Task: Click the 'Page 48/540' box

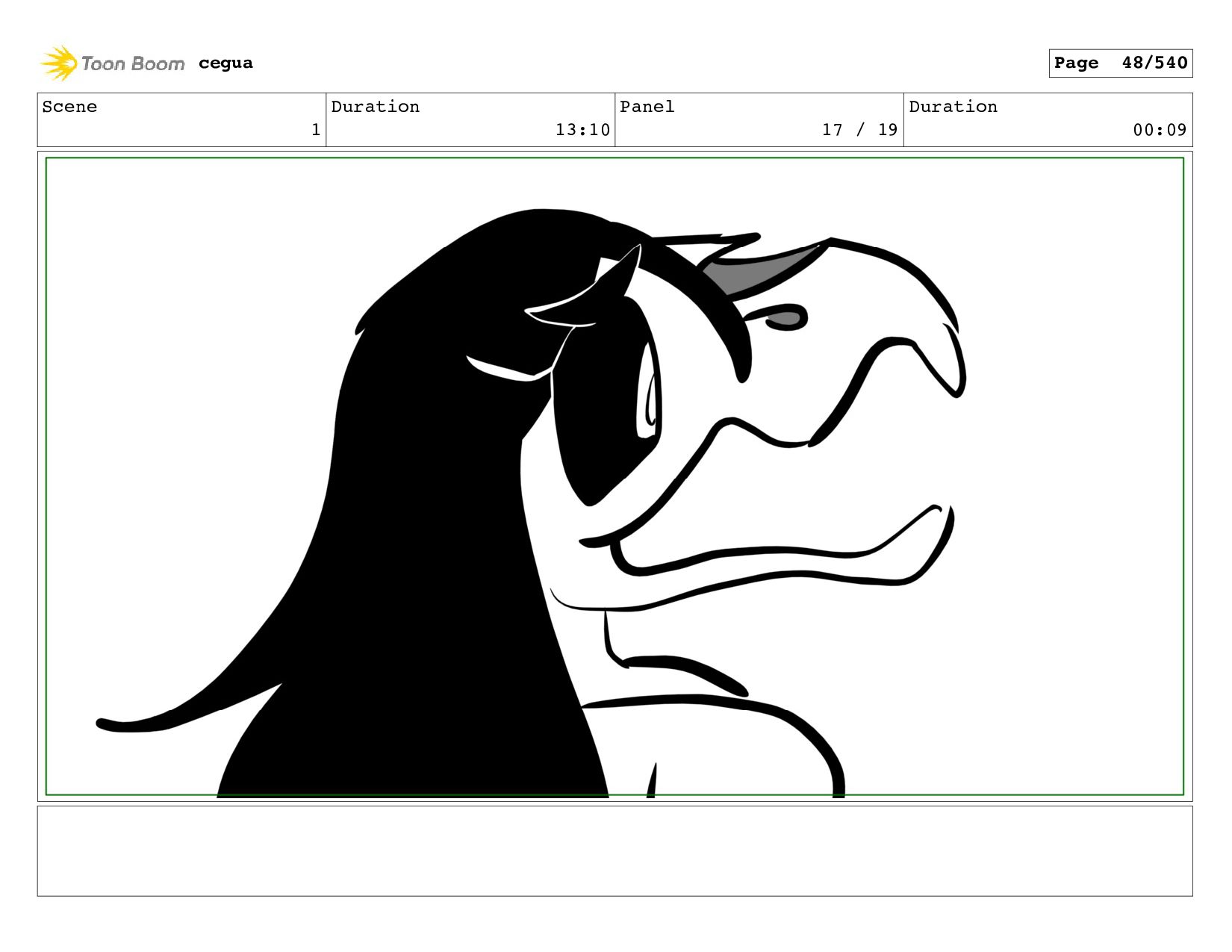Action: [x=1120, y=63]
